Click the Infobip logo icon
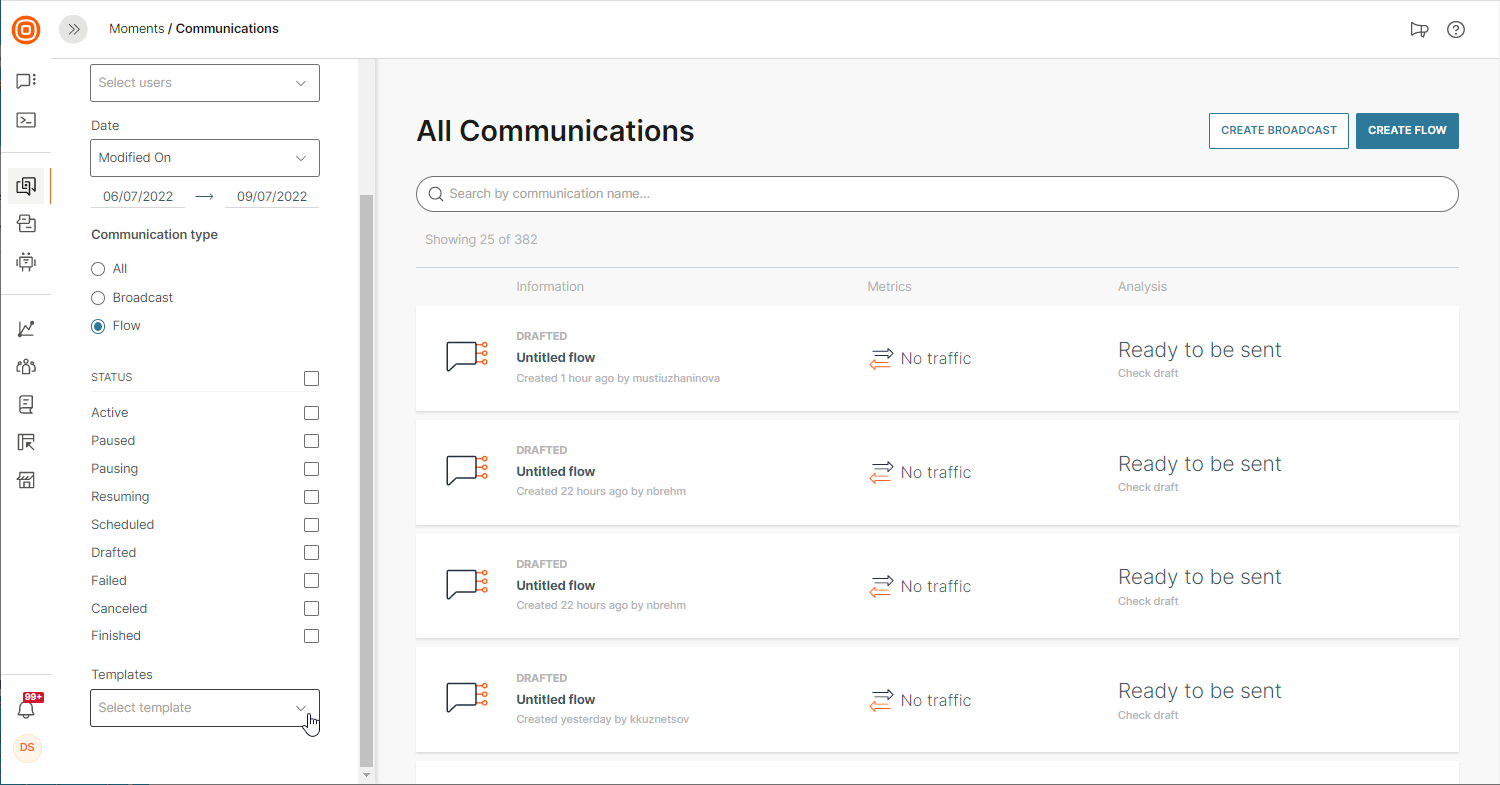Image resolution: width=1500 pixels, height=785 pixels. (26, 30)
